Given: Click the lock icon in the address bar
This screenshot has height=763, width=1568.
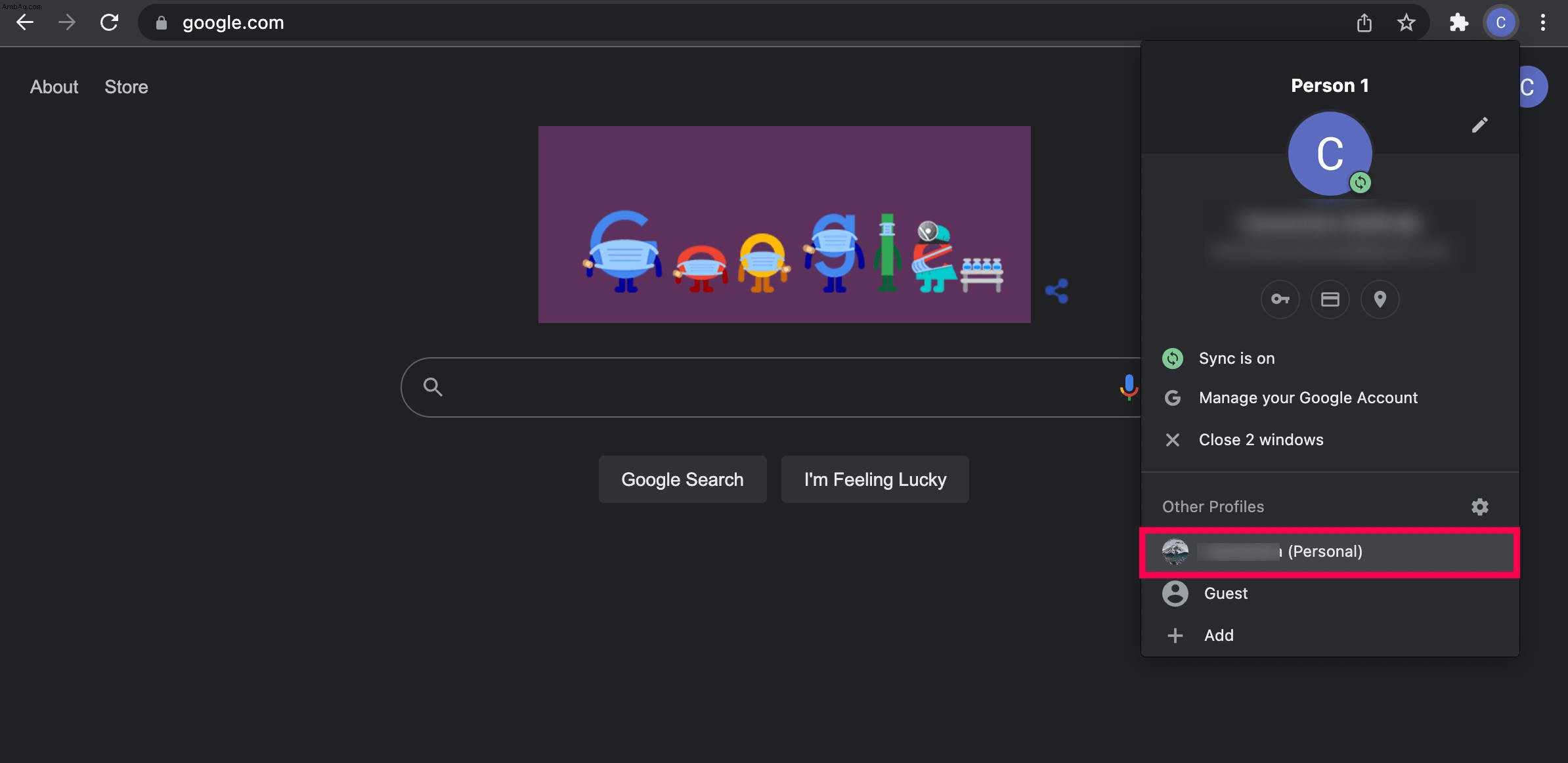Looking at the screenshot, I should tap(161, 23).
